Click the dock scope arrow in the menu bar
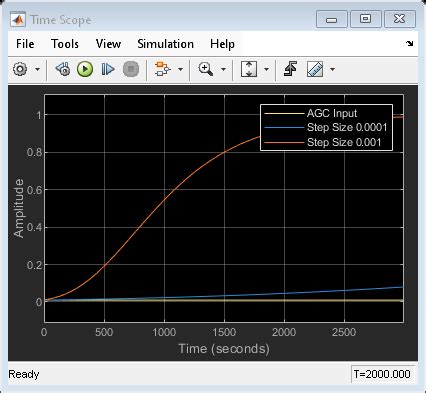 click(410, 43)
